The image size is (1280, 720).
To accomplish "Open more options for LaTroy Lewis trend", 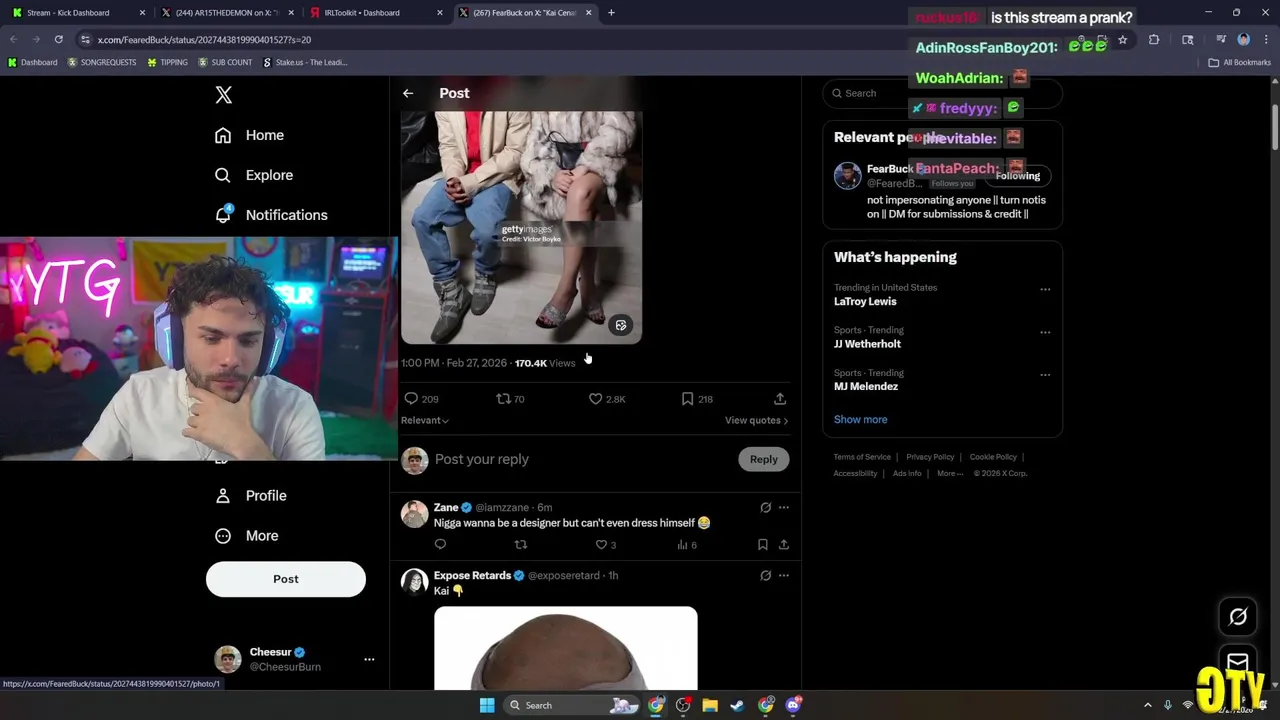I will (x=1045, y=290).
